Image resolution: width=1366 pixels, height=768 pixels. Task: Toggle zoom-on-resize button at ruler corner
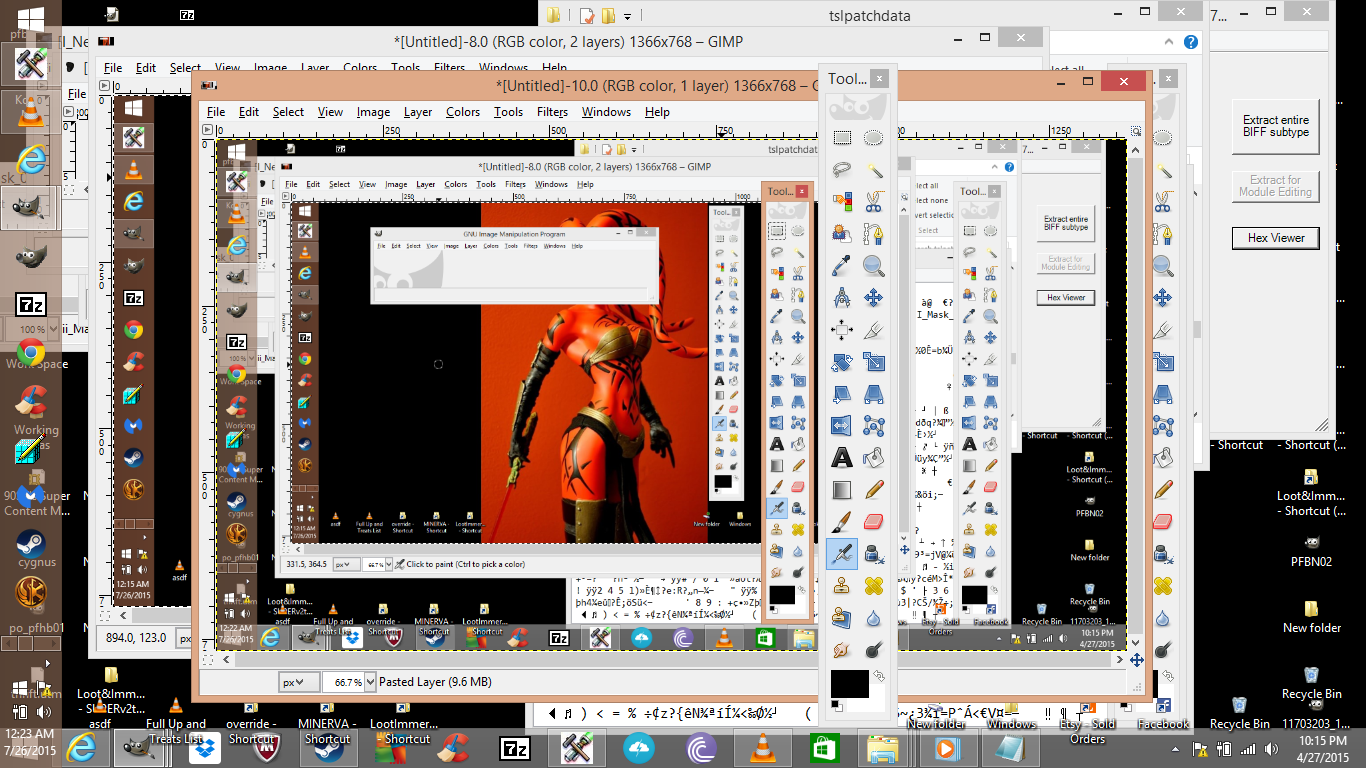pos(1136,131)
